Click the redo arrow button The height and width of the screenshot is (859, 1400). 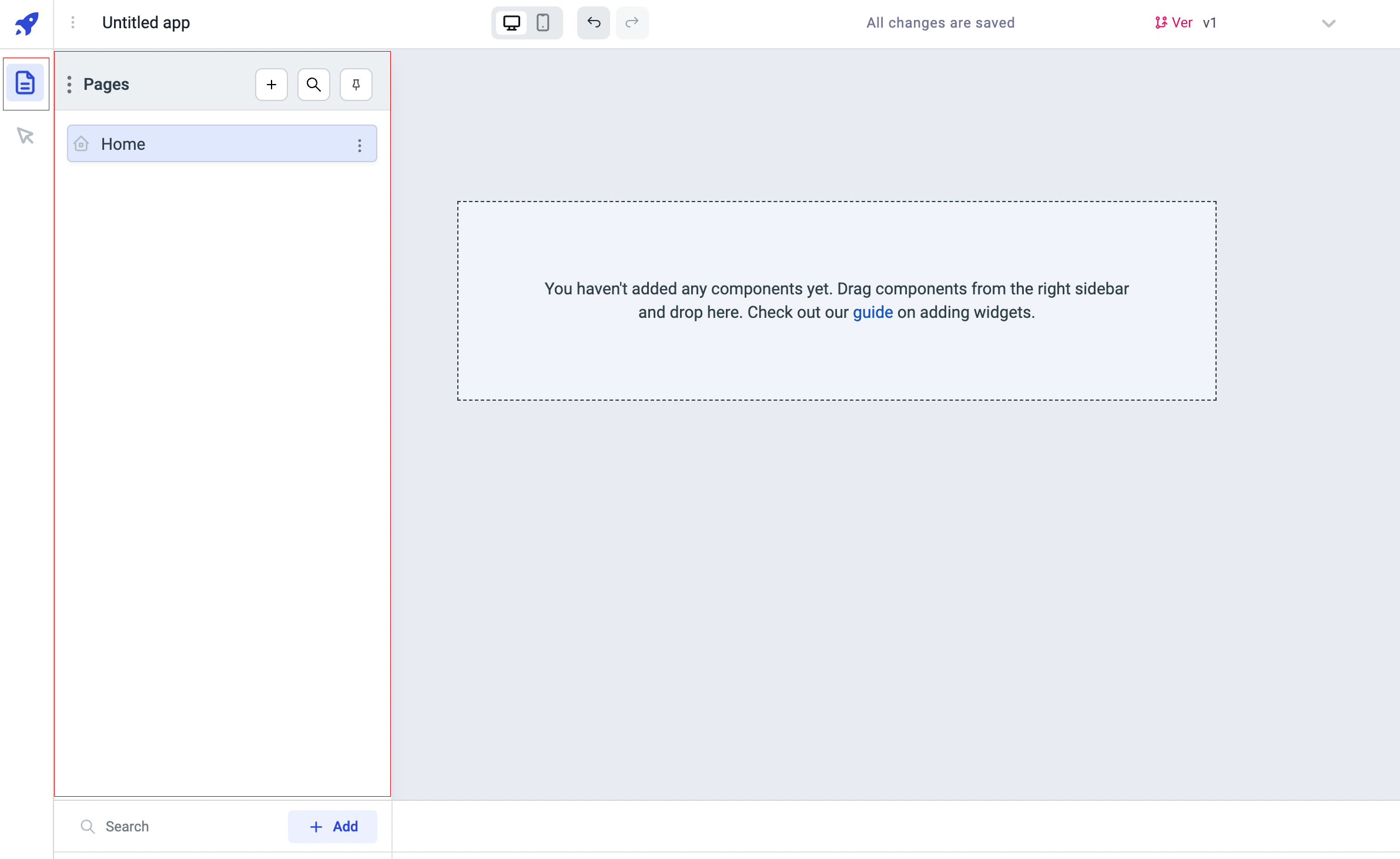coord(632,23)
